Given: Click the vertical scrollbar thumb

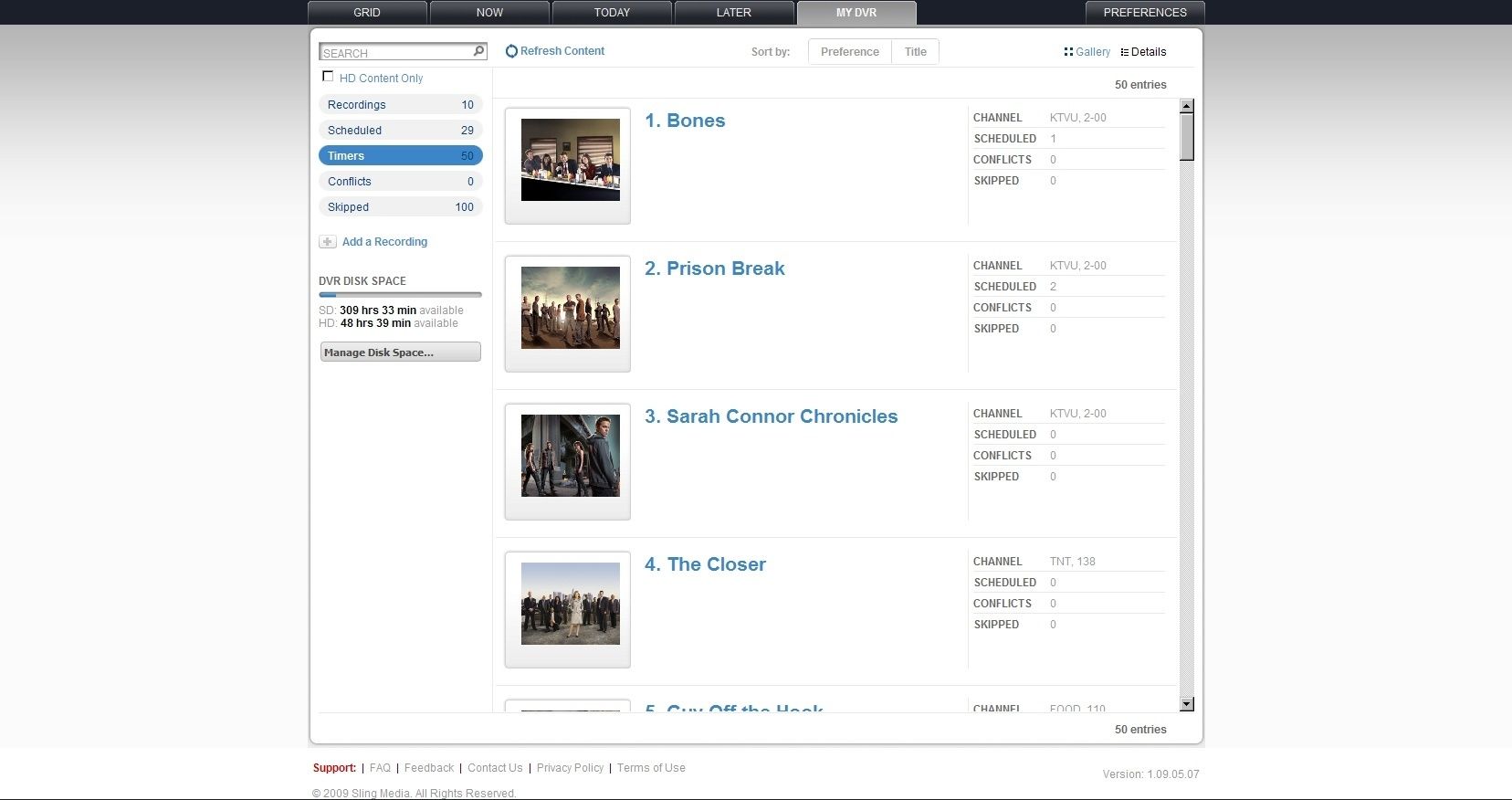Looking at the screenshot, I should (1187, 138).
